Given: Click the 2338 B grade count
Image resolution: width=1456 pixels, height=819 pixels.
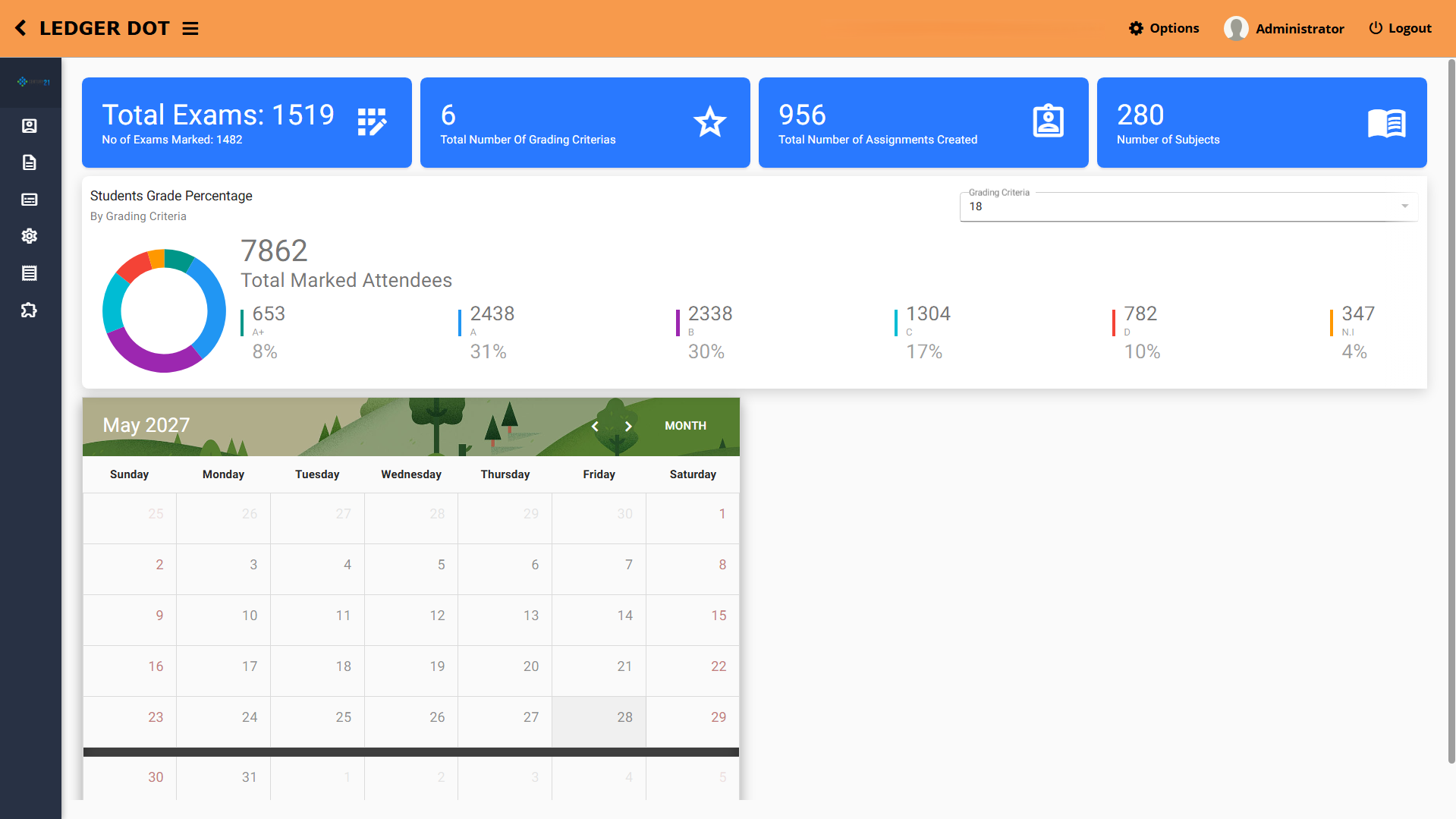Looking at the screenshot, I should [710, 313].
